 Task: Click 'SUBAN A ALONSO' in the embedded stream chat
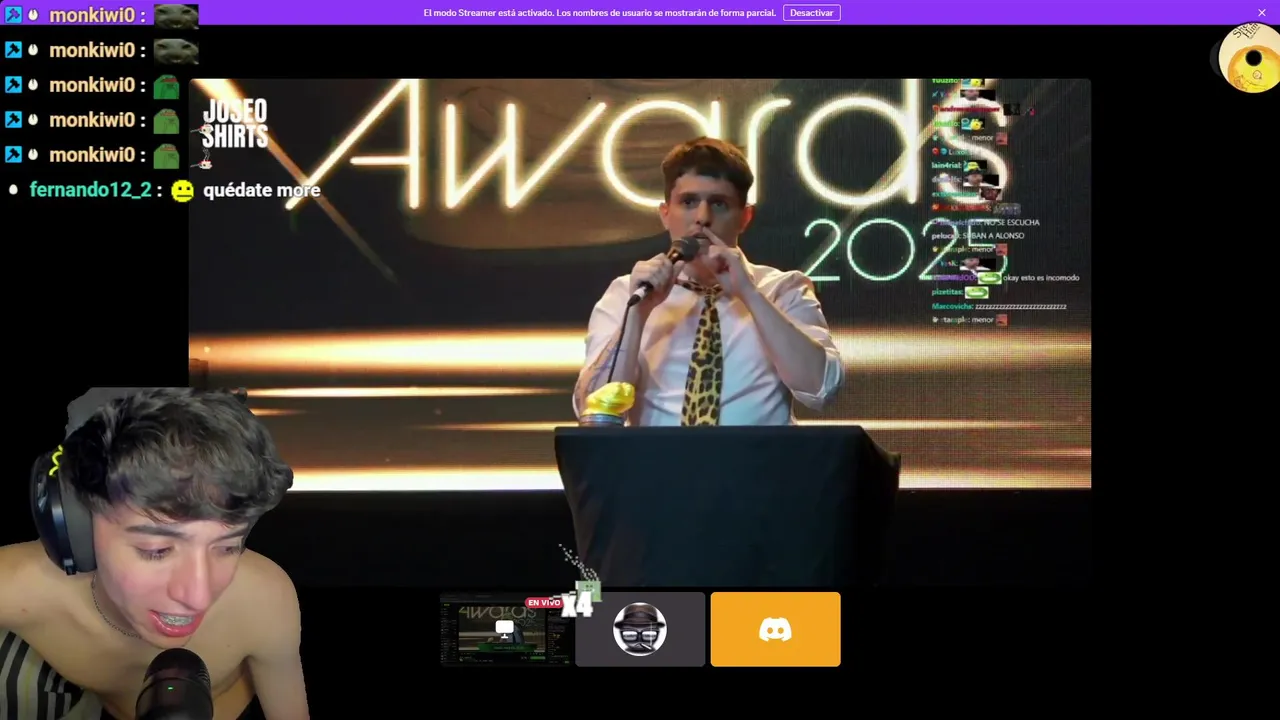[x=992, y=236]
